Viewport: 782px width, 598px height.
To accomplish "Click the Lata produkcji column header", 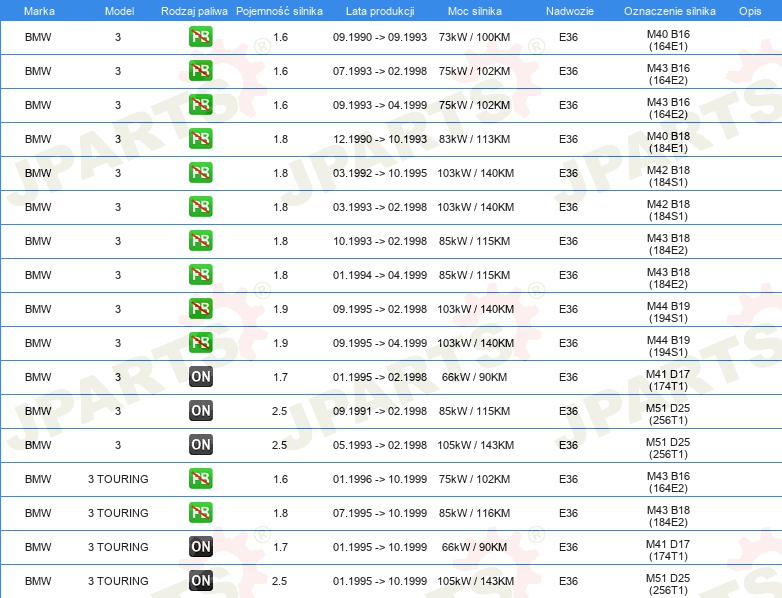I will [x=380, y=11].
